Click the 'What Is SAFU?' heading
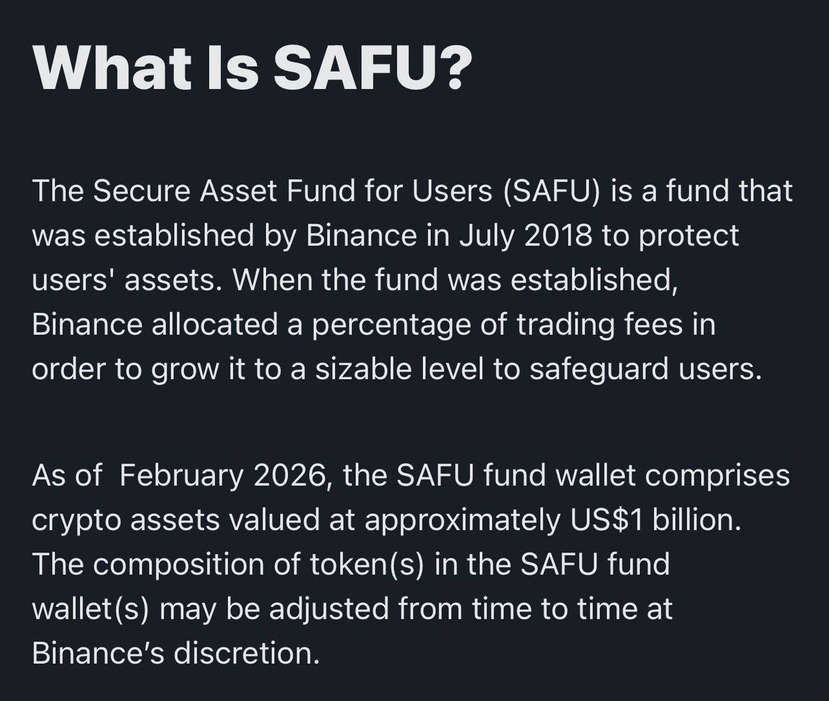829x701 pixels. tap(252, 68)
